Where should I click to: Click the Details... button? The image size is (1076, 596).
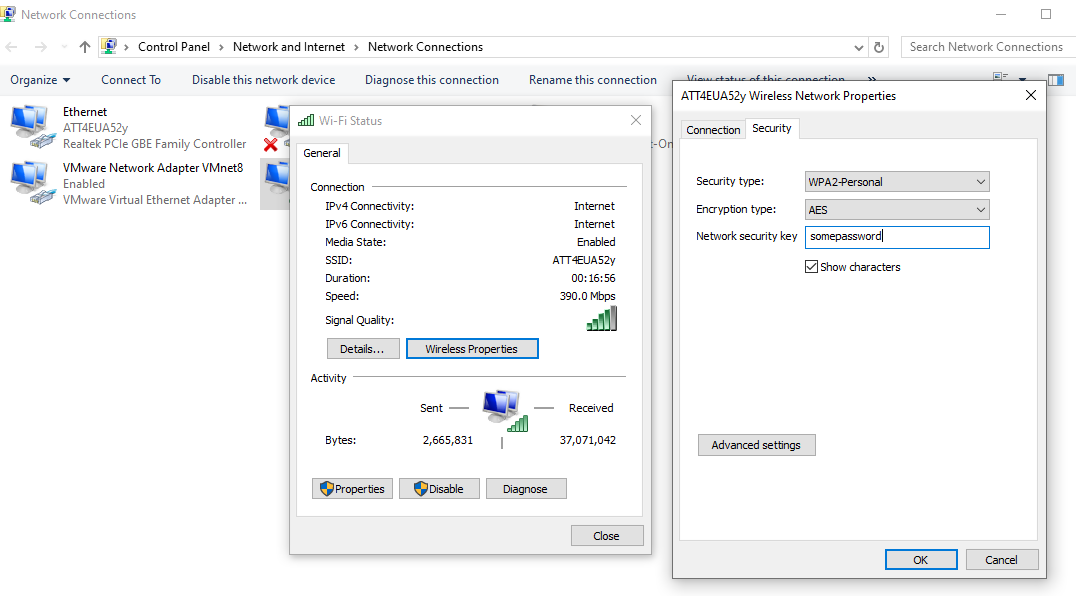[x=362, y=349]
